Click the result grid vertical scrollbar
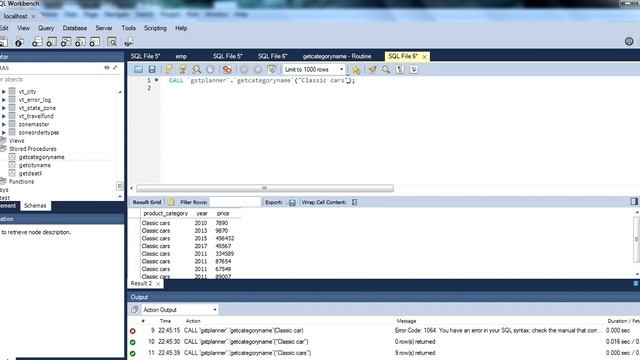Image resolution: width=640 pixels, height=360 pixels. pos(637,240)
